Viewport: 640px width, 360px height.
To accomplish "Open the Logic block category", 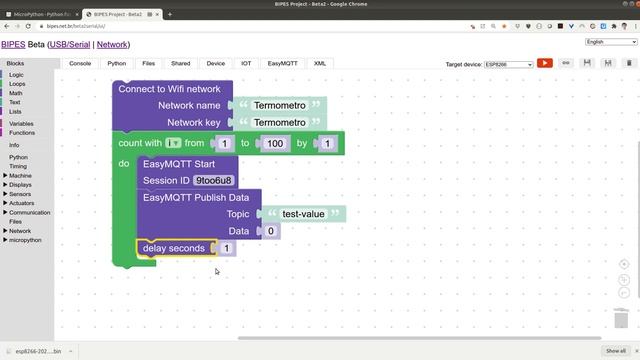I will click(x=16, y=75).
